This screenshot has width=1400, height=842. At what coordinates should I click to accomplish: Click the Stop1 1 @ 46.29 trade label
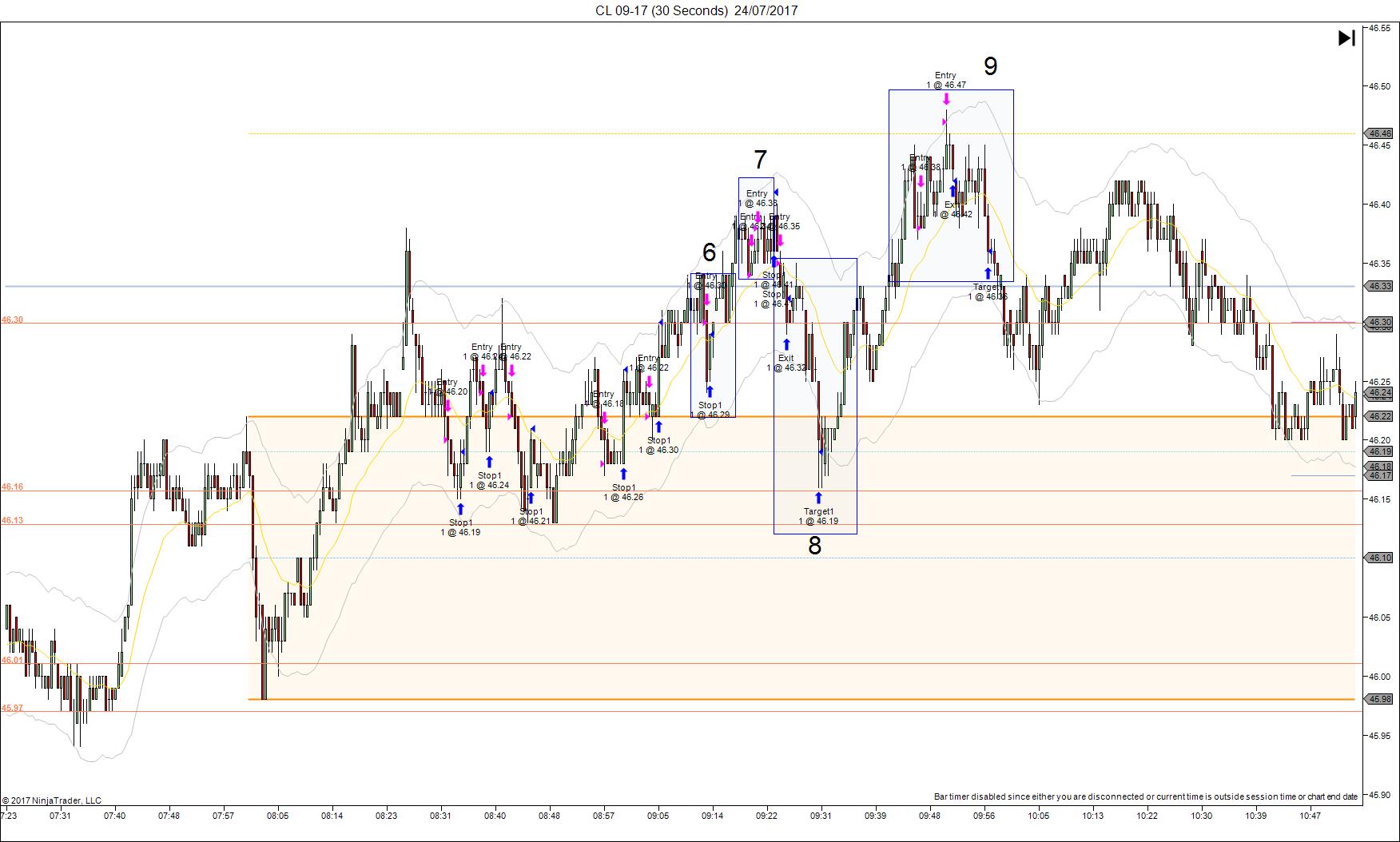(x=710, y=410)
